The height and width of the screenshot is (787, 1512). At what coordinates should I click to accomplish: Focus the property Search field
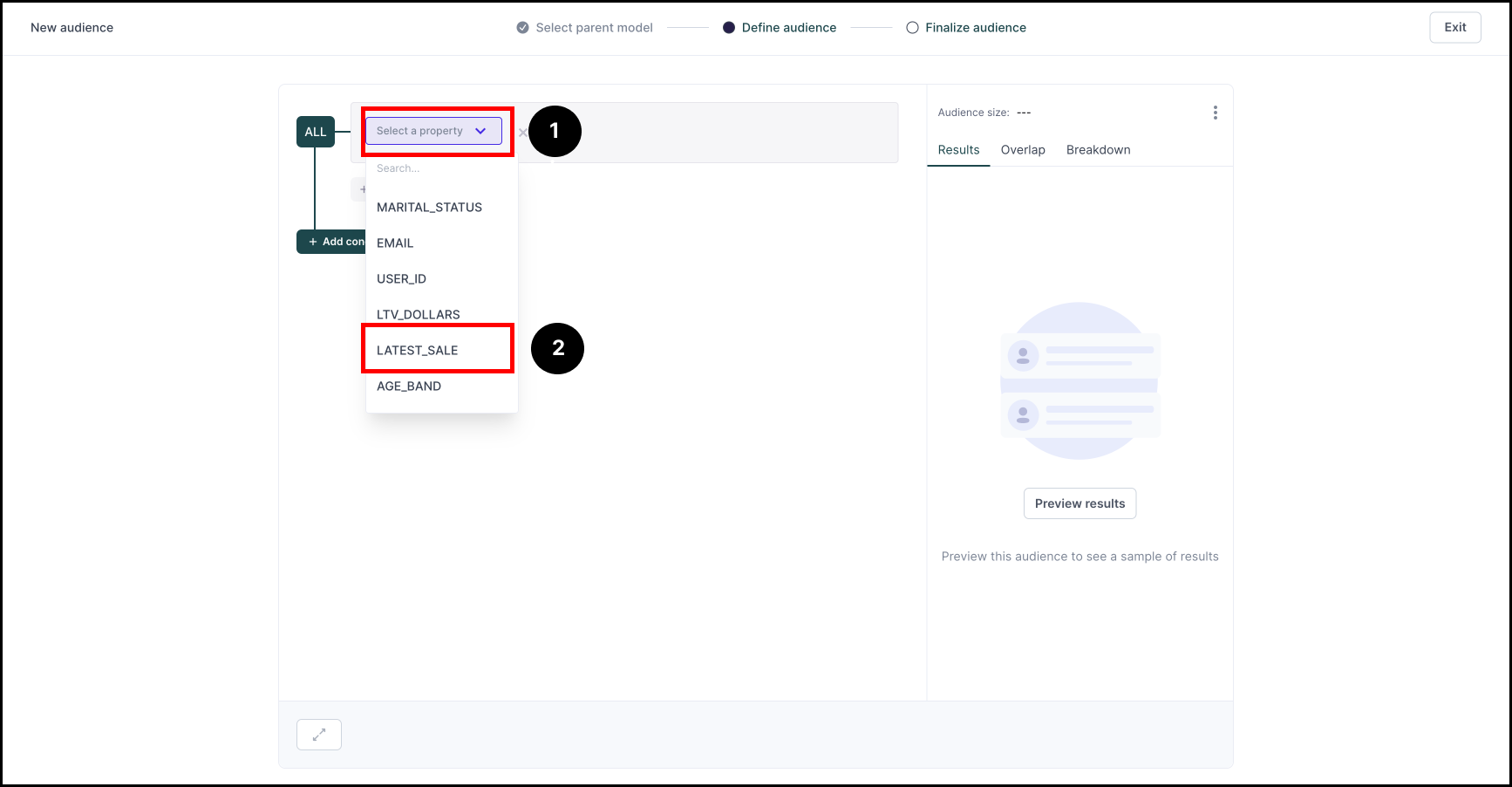coord(440,168)
